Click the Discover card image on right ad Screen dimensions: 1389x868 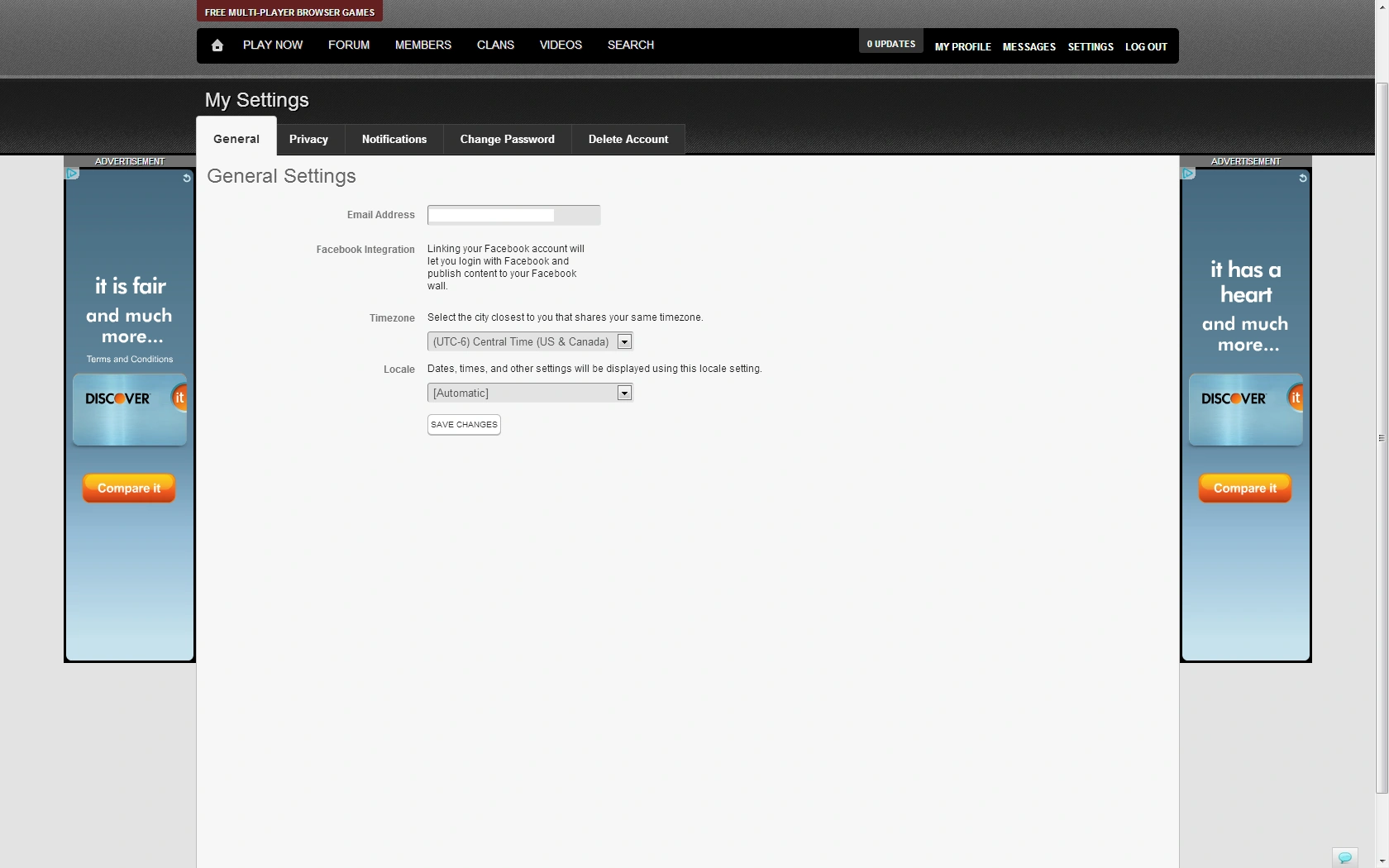click(x=1246, y=410)
